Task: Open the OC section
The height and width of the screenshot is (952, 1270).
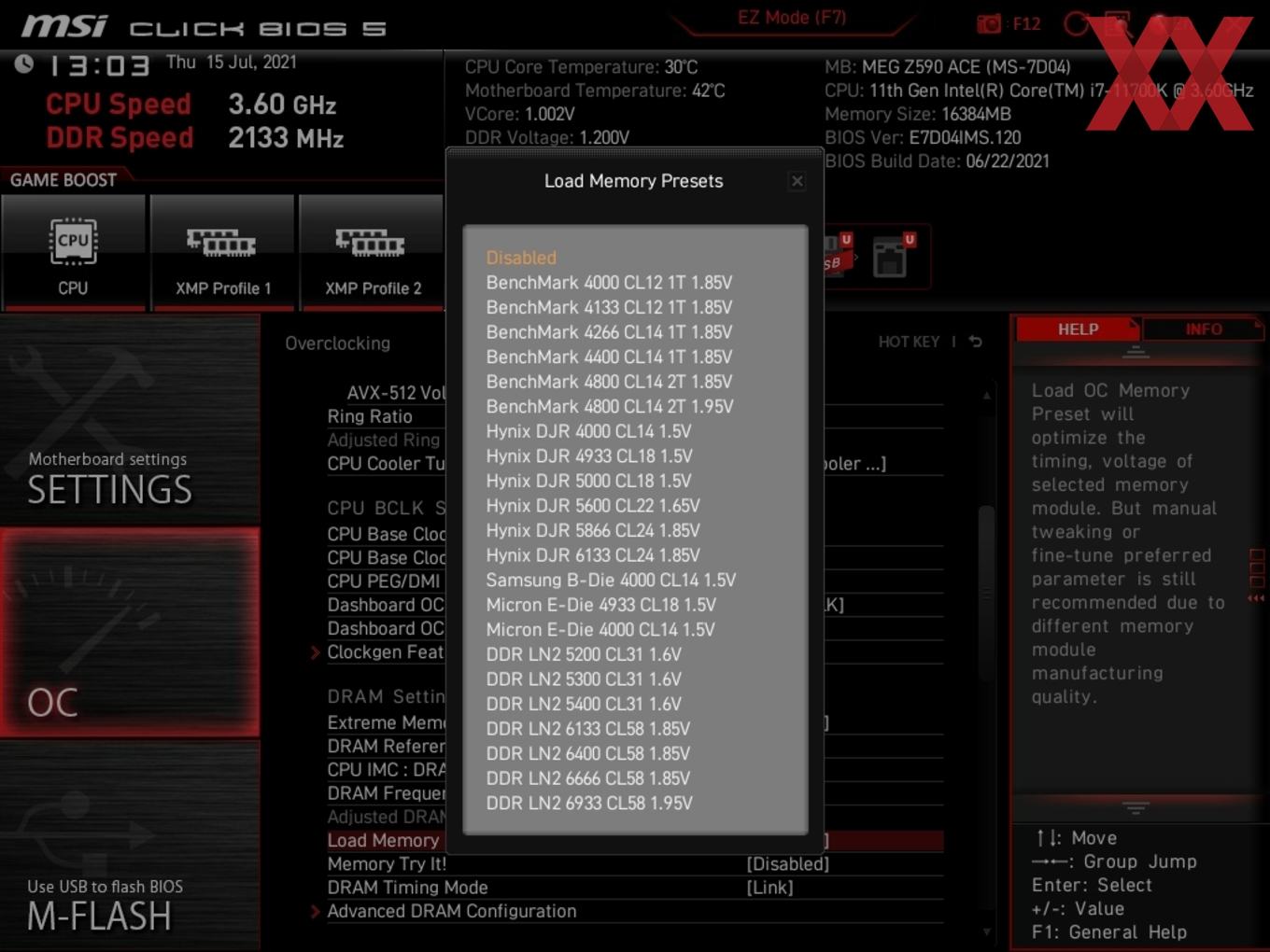Action: 130,632
